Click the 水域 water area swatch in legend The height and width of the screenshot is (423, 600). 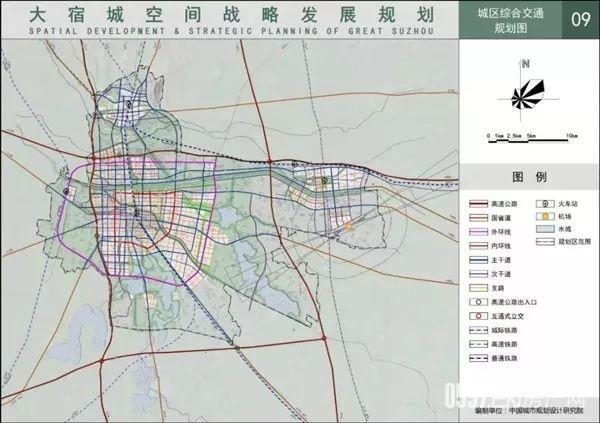tap(545, 229)
